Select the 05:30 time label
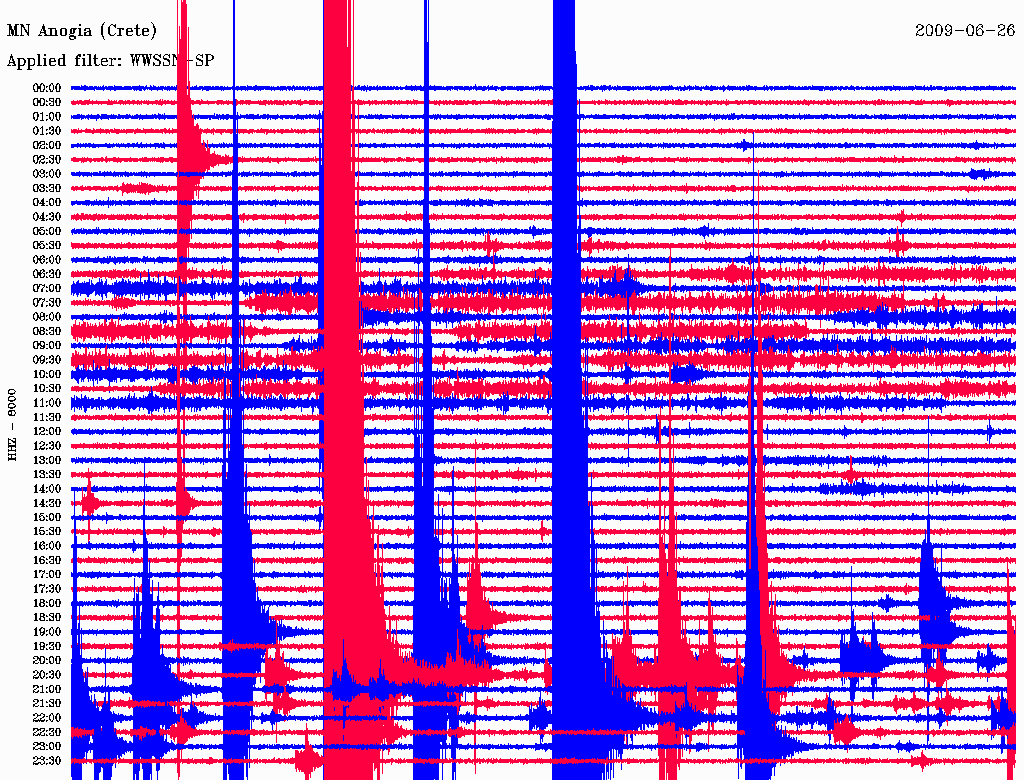This screenshot has width=1024, height=780. (x=47, y=245)
